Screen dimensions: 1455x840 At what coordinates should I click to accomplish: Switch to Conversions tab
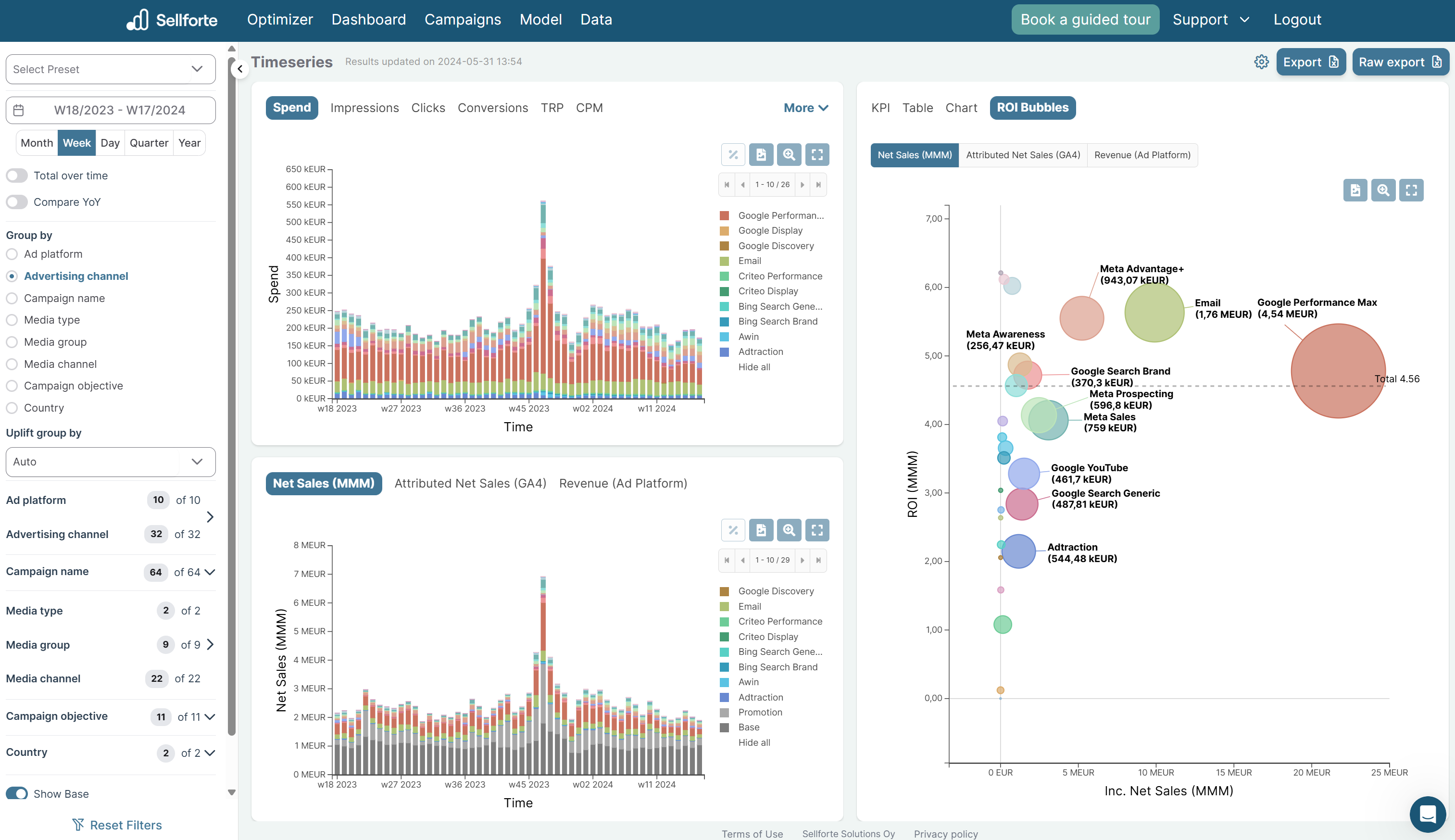click(493, 108)
